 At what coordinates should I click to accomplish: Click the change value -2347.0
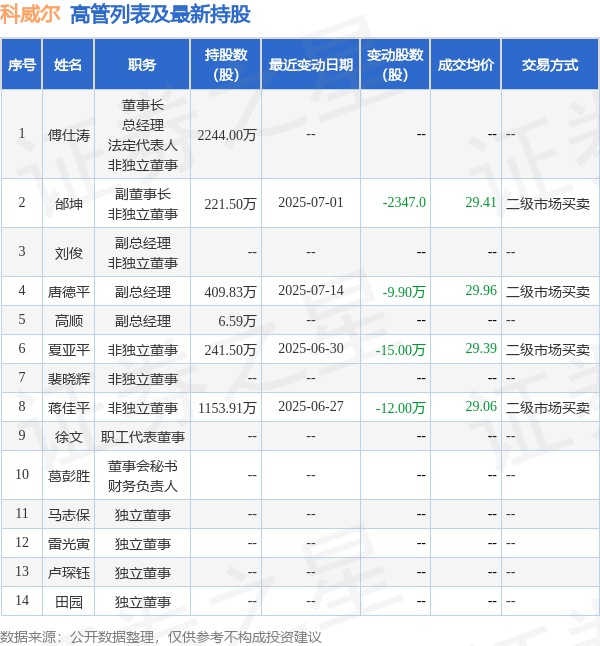[x=404, y=203]
